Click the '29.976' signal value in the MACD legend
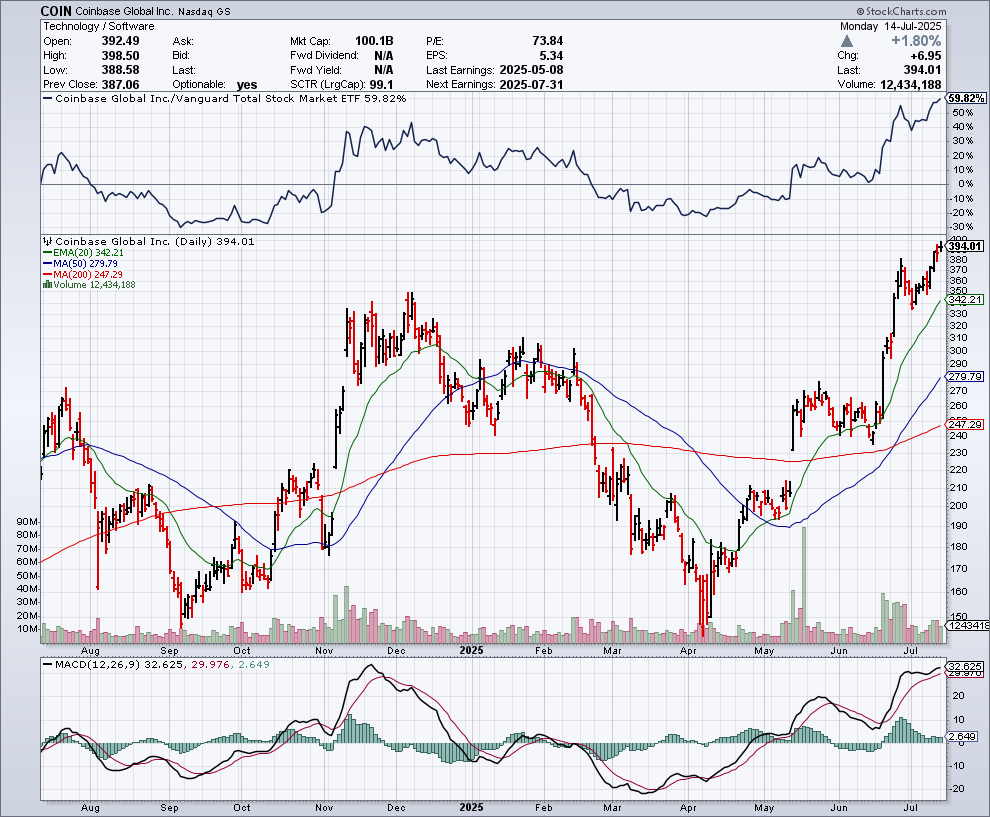Screen dimensions: 990x817 click(x=210, y=664)
